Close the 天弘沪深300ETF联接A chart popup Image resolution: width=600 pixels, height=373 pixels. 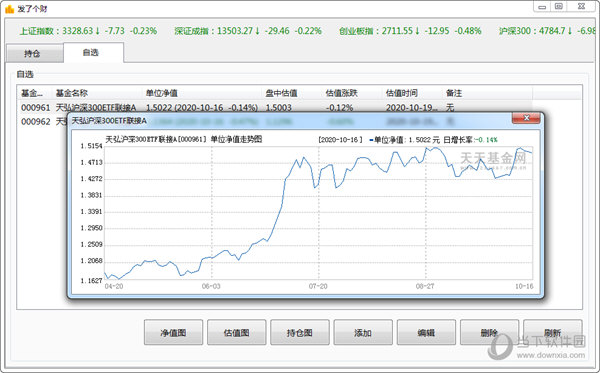coord(526,118)
